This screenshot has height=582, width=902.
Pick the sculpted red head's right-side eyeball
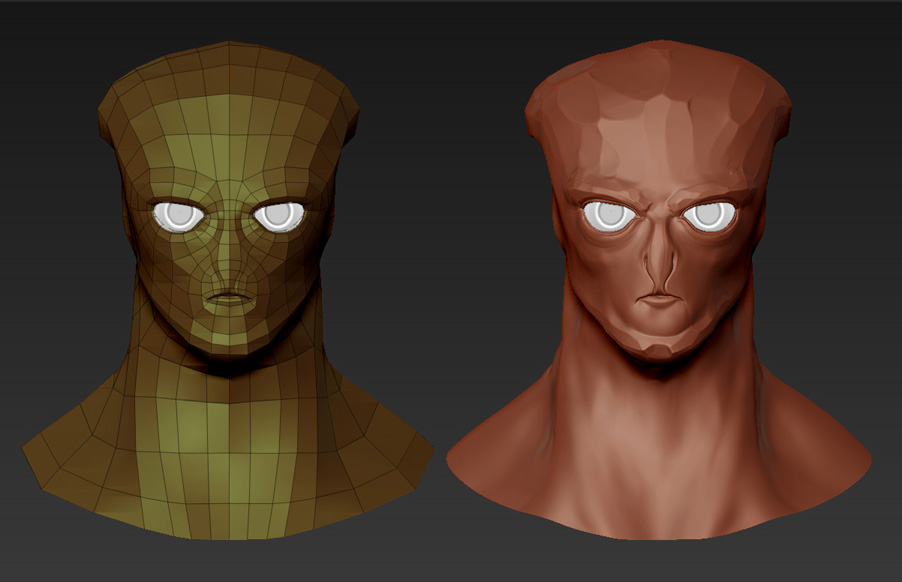coord(709,215)
